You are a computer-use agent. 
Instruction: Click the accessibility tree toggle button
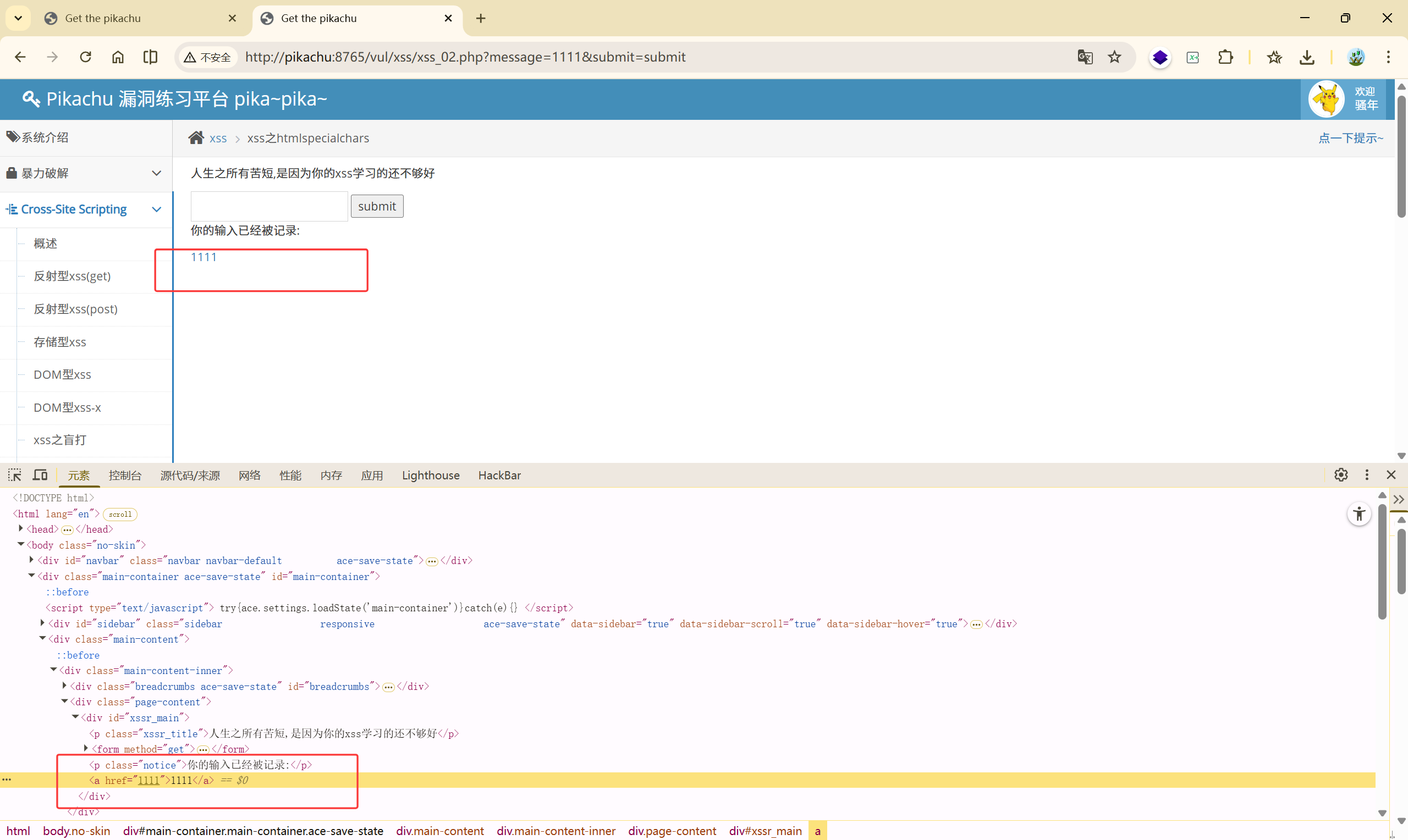pos(1358,514)
